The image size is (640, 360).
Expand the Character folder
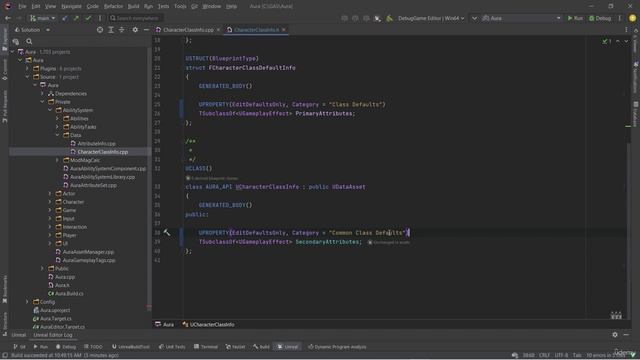point(50,202)
